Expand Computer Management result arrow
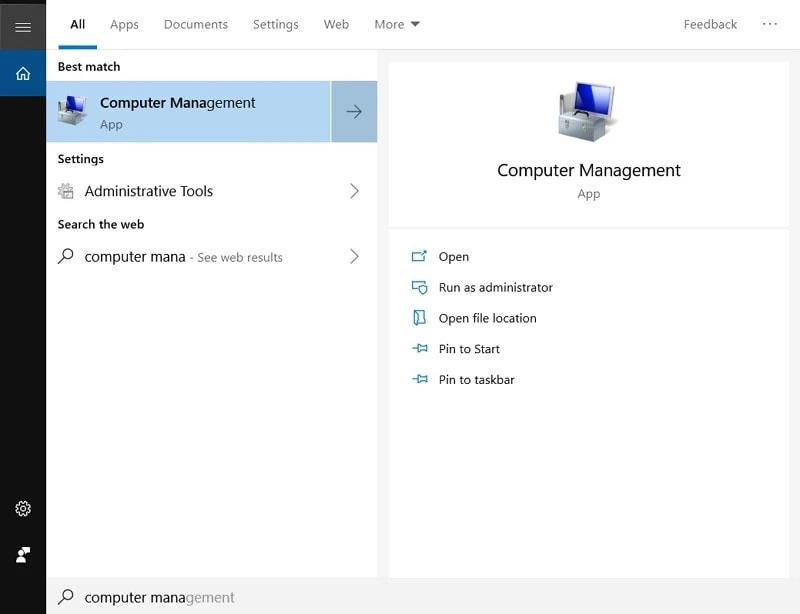800x614 pixels. click(354, 112)
